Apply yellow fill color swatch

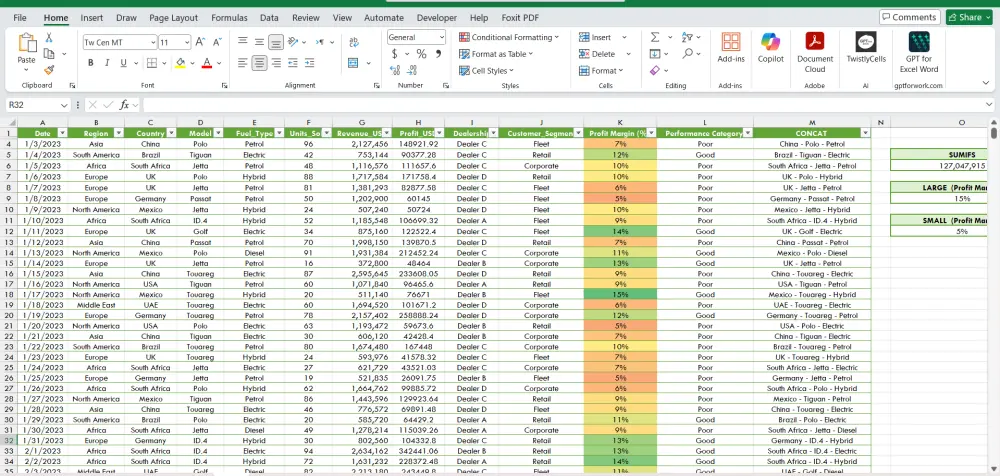pyautogui.click(x=180, y=63)
